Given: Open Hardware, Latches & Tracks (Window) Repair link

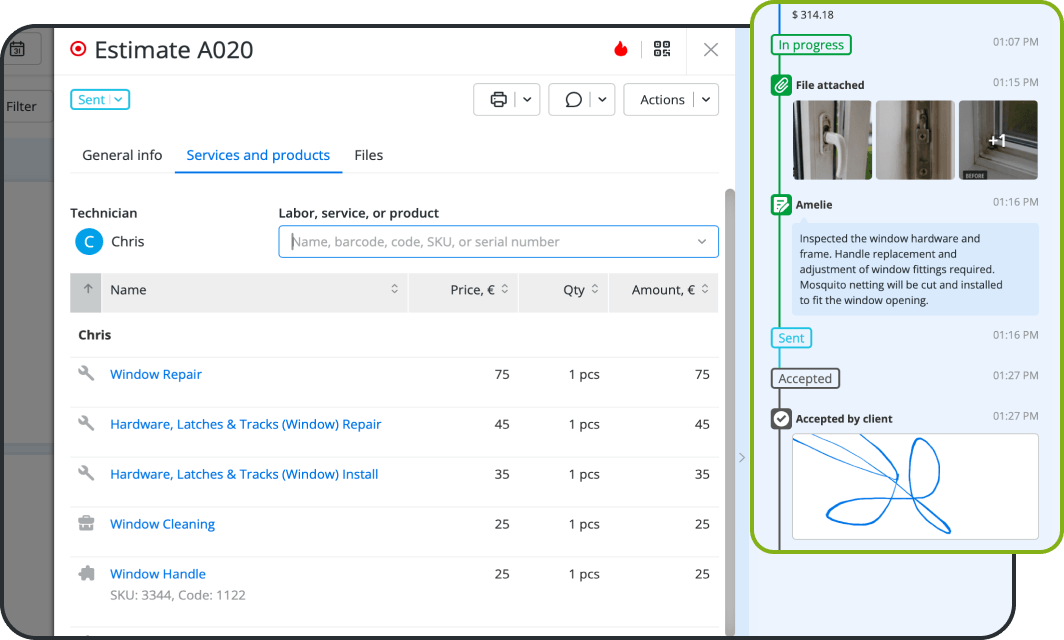Looking at the screenshot, I should point(246,424).
